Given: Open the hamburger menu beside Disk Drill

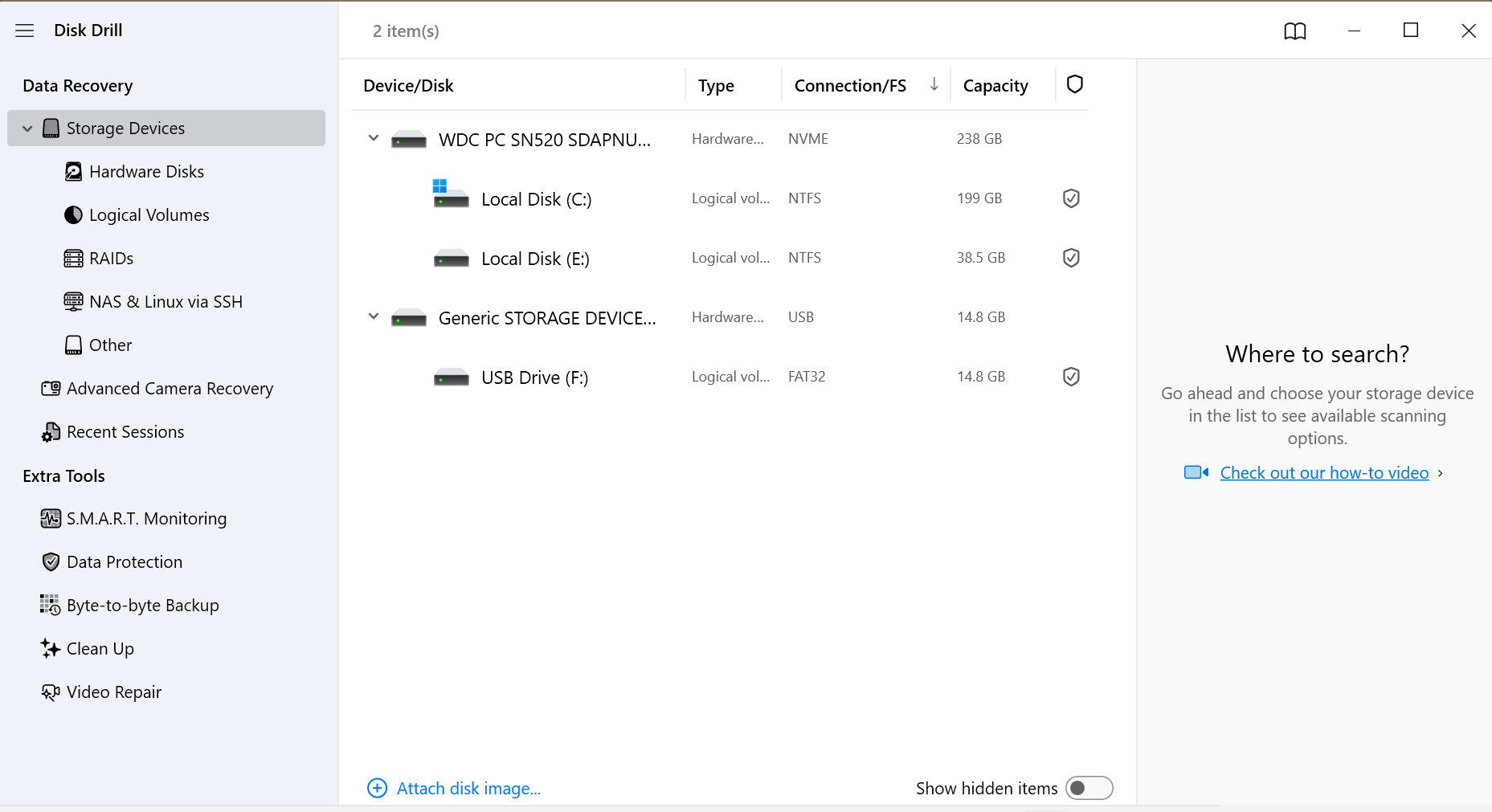Looking at the screenshot, I should [x=25, y=31].
